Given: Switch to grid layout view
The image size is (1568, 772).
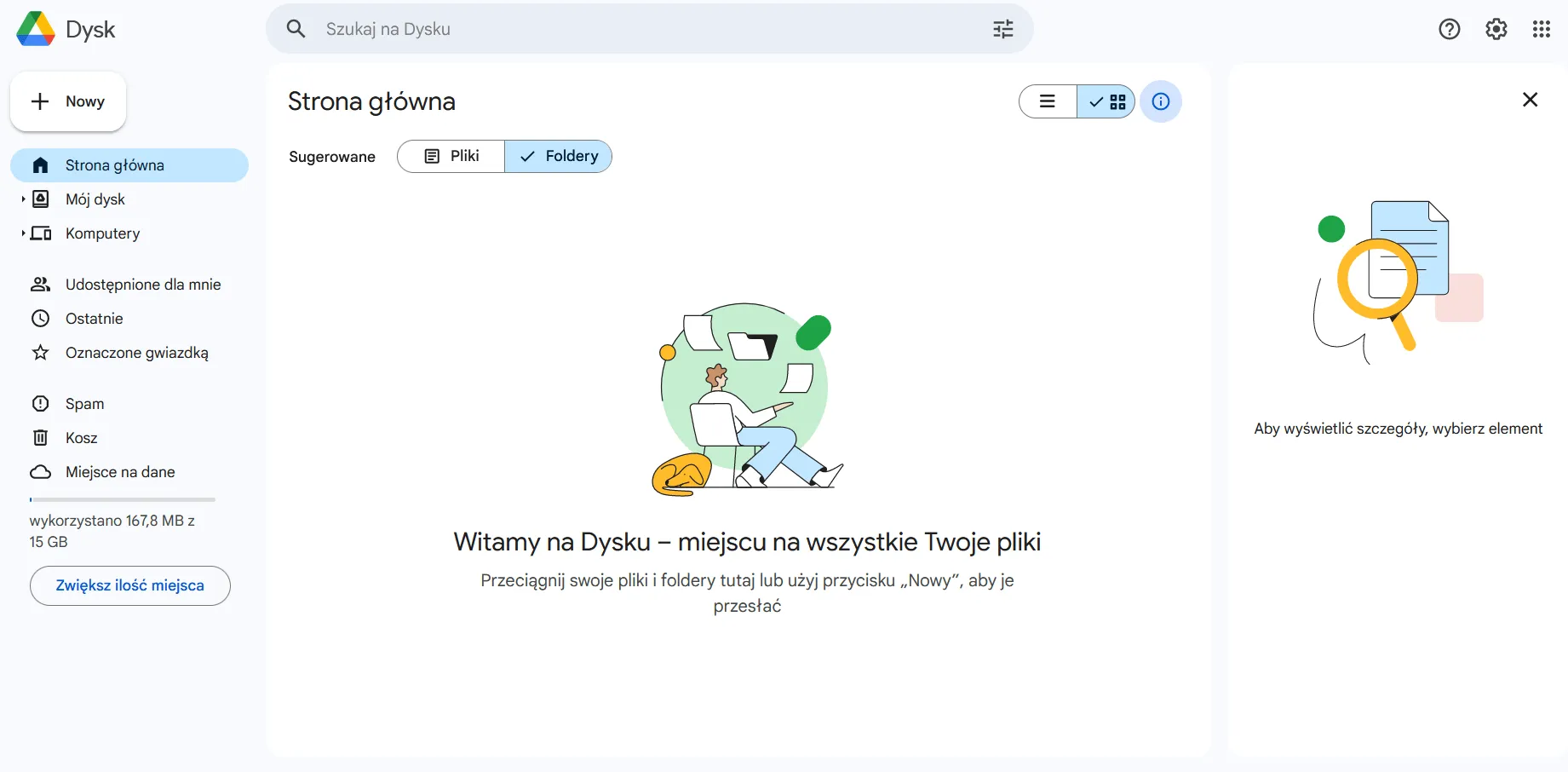Looking at the screenshot, I should [1106, 101].
